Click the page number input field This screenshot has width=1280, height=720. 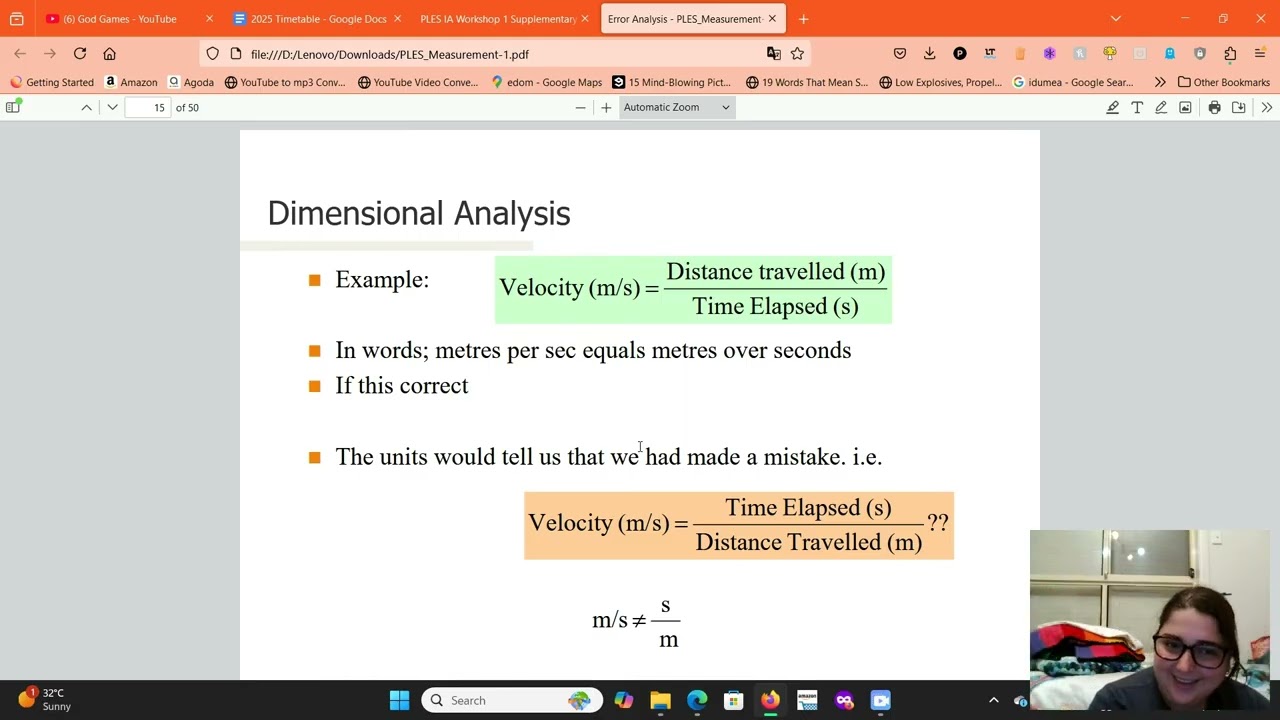(x=149, y=107)
